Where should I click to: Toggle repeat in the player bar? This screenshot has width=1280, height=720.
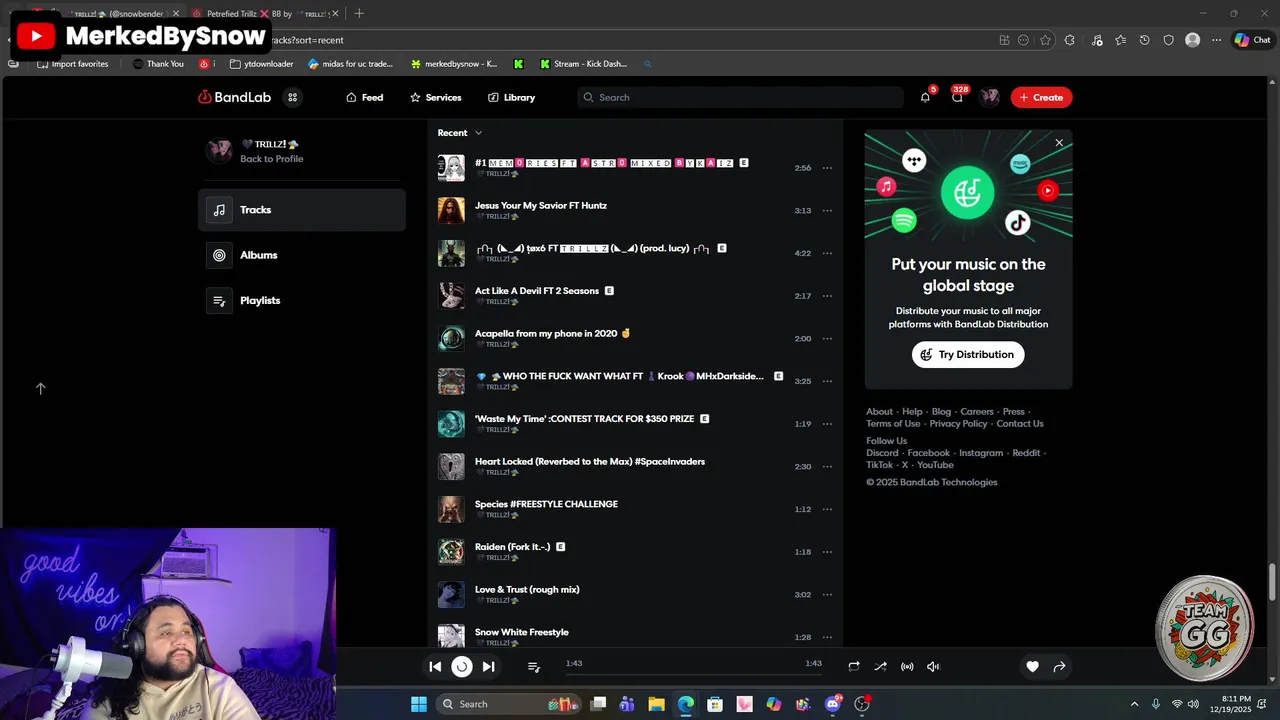[x=854, y=666]
